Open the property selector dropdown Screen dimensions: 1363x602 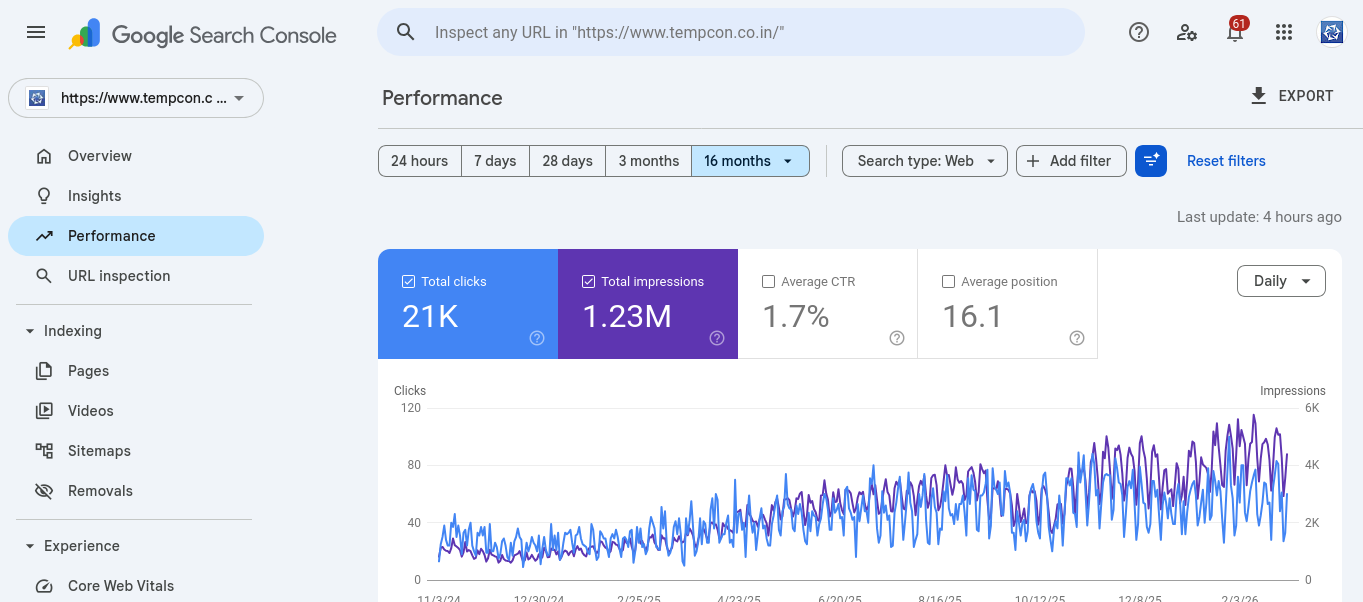[x=136, y=98]
